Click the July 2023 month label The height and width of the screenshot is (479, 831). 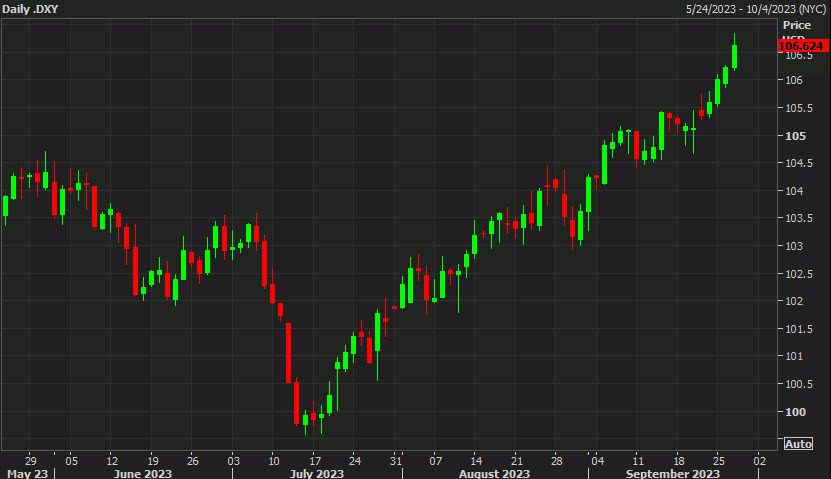coord(316,473)
